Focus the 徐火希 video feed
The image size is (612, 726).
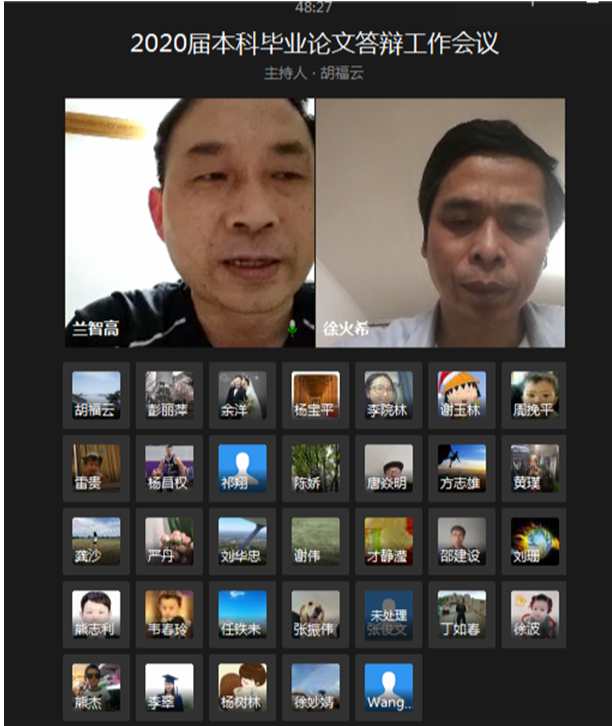[x=440, y=222]
